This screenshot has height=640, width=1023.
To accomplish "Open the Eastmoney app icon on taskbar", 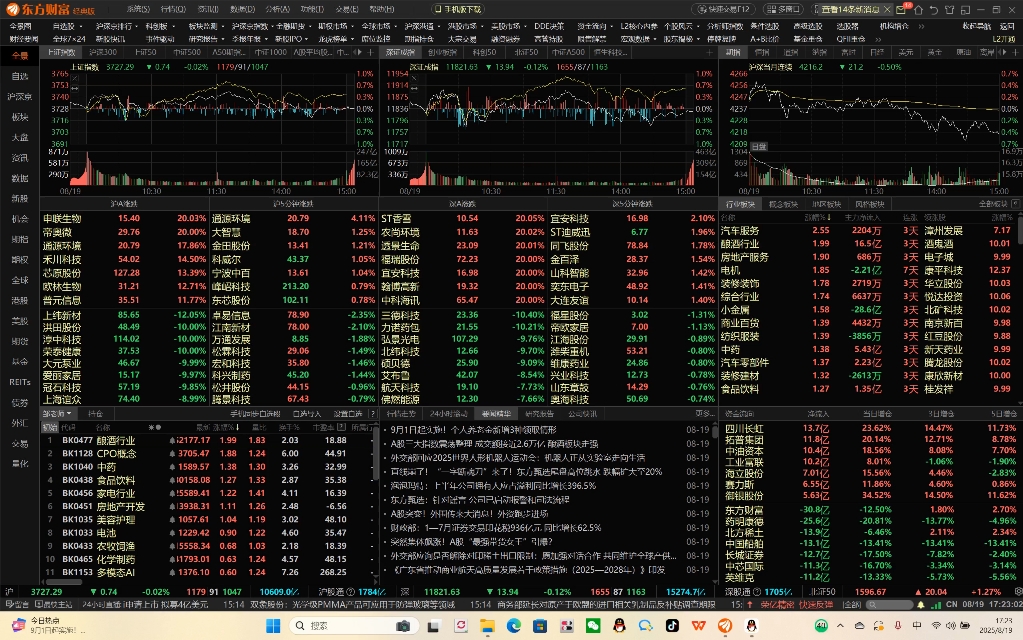I will tap(725, 626).
